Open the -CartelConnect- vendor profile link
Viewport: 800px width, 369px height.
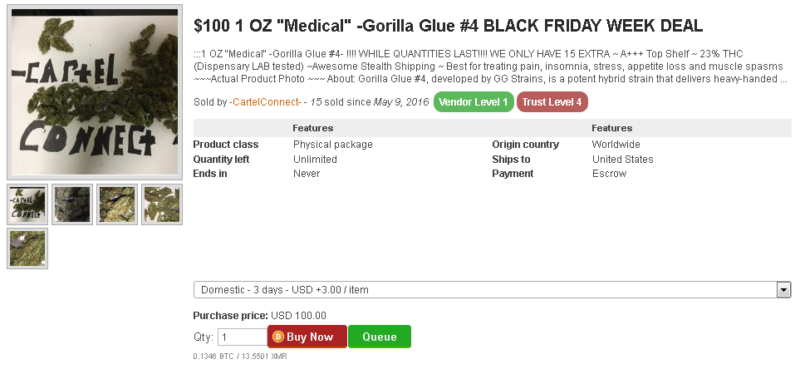[x=265, y=102]
